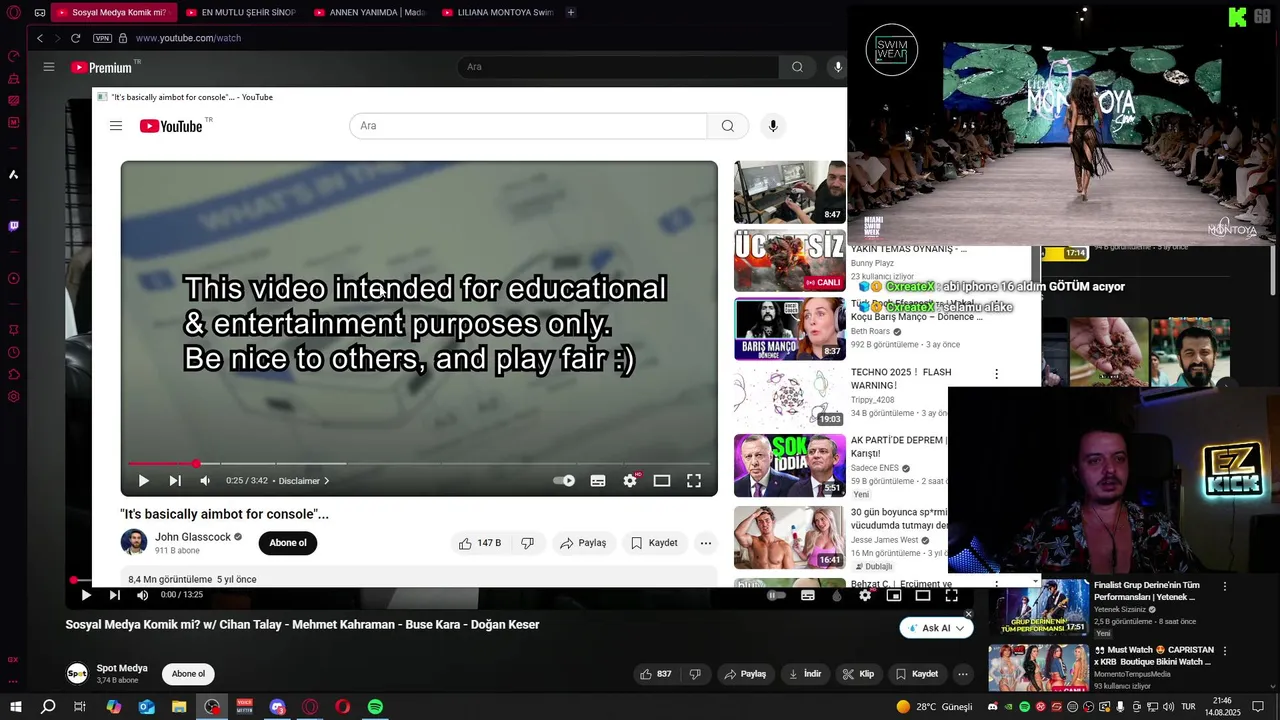Start voice search in the popup YouTube

[772, 126]
